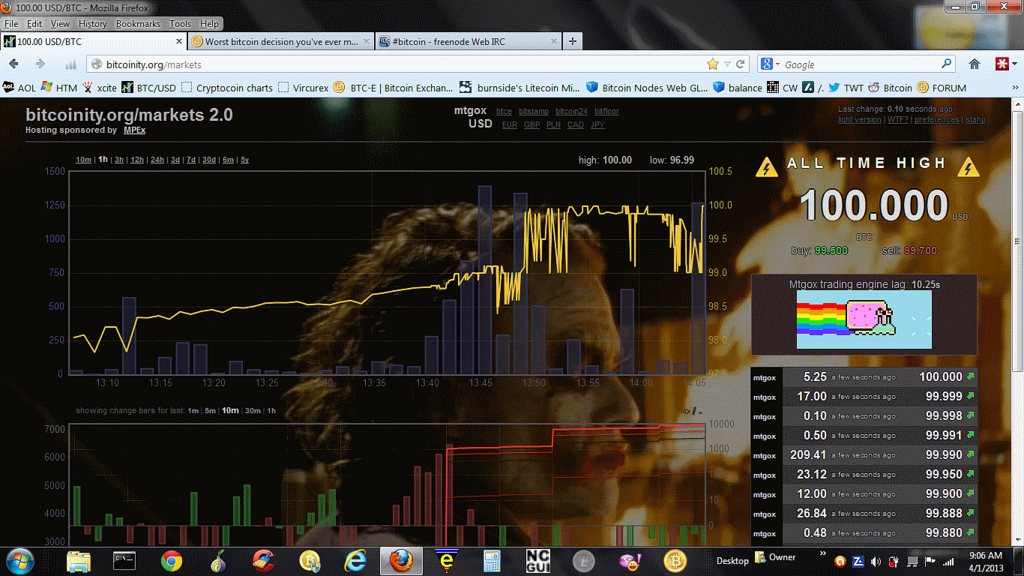The image size is (1024, 576).
Task: Open the preferences link
Action: pos(936,120)
